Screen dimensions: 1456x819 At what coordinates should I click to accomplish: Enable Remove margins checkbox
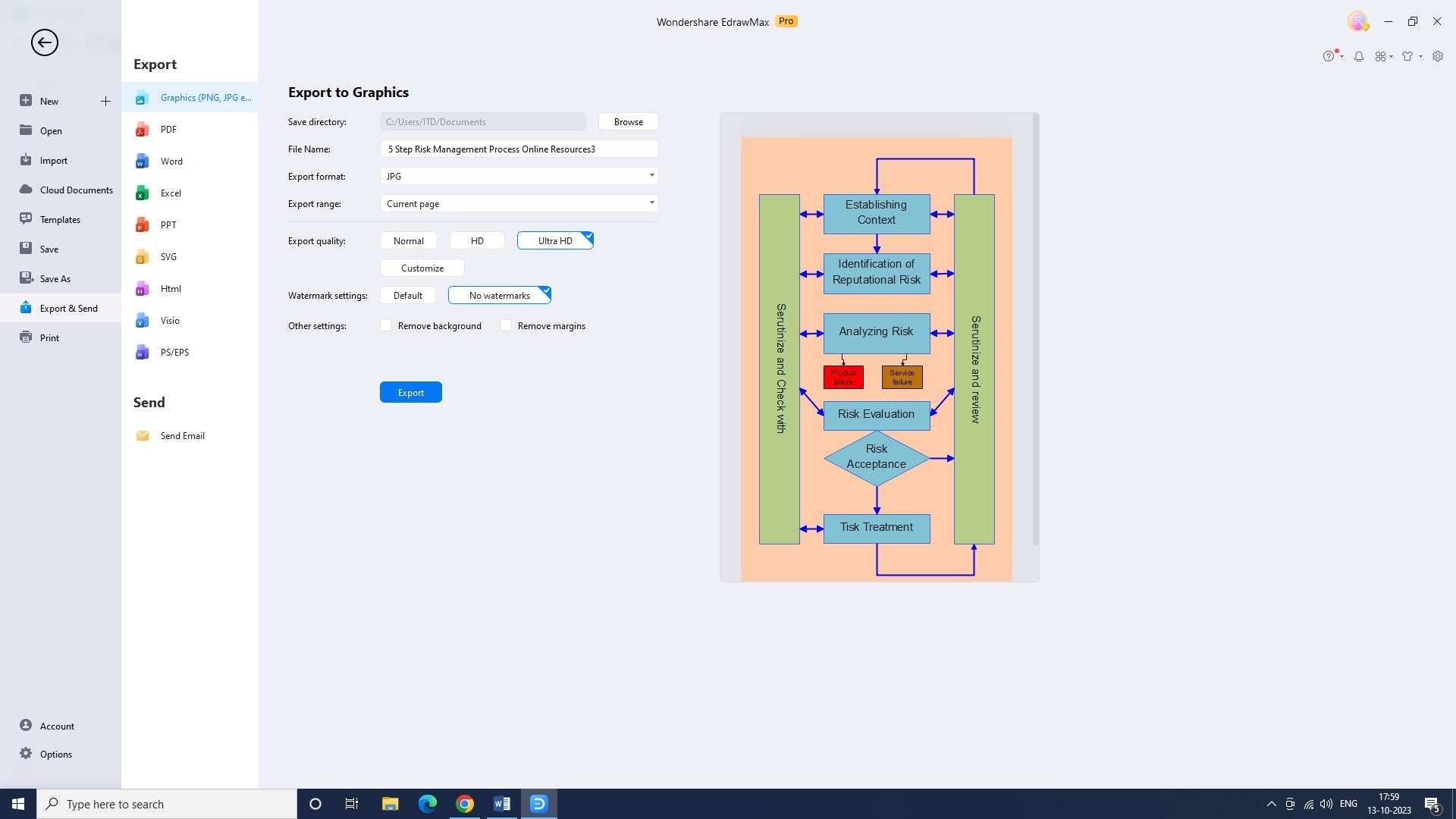506,326
